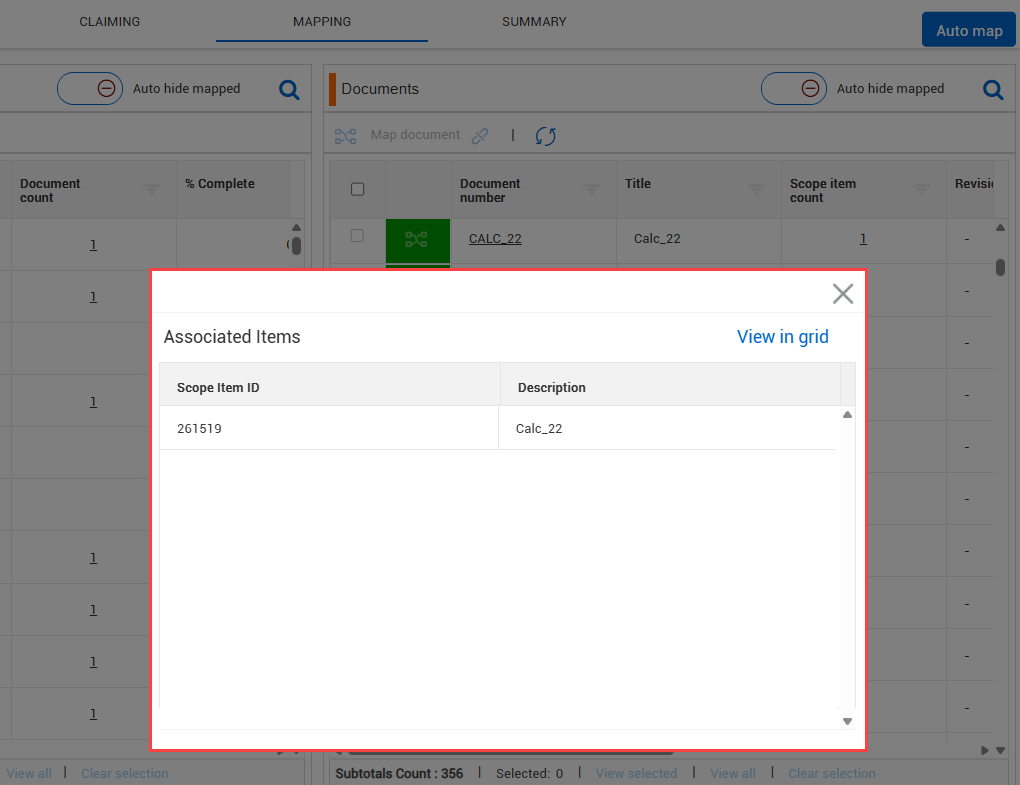The width and height of the screenshot is (1020, 785).
Task: Click the Map document toolbar icon
Action: [x=345, y=136]
